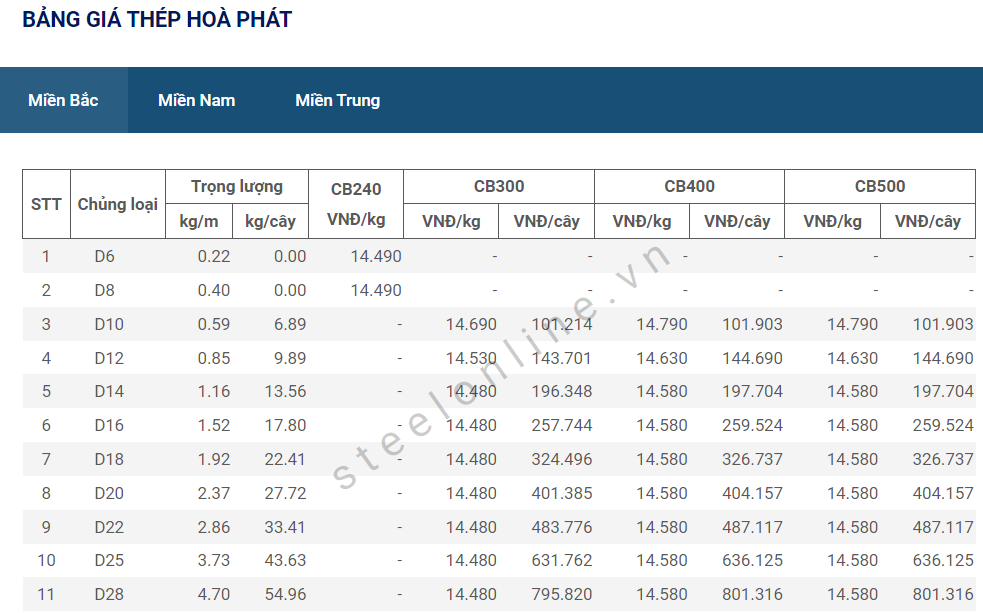
Task: Click the value 401.385 in D20 row
Action: (562, 493)
